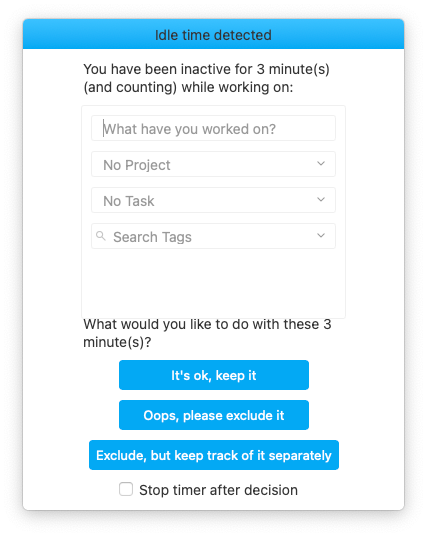Viewport: 427px width, 537px height.
Task: Click the "Idle time detected" title bar
Action: [x=213, y=34]
